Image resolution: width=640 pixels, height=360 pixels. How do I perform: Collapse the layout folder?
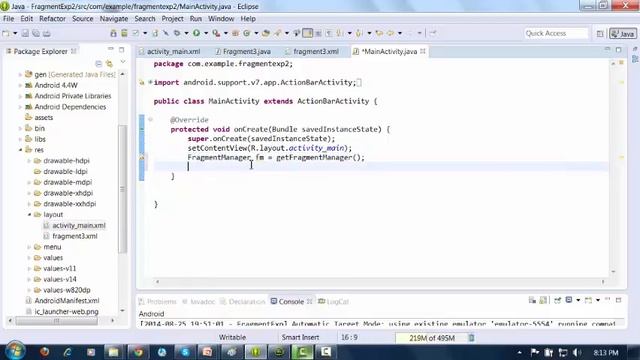[29, 215]
